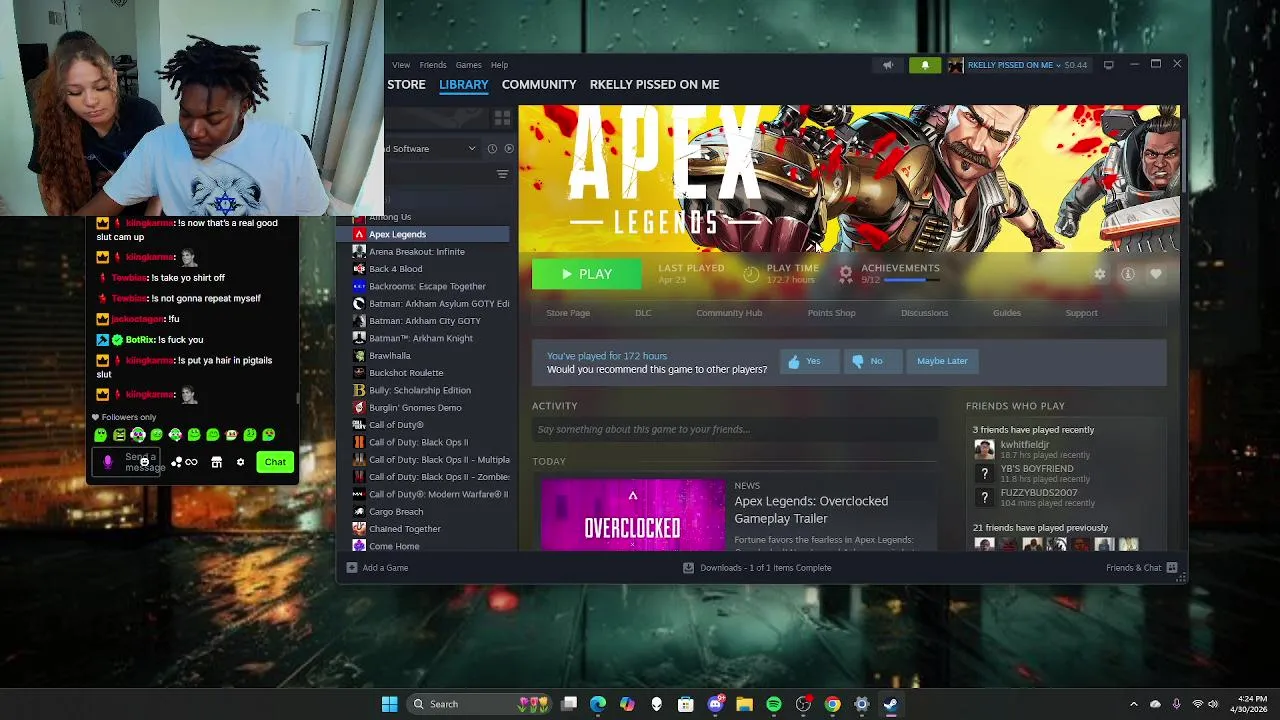Open Spotify from the taskbar
Screen dimensions: 1280x720
pyautogui.click(x=774, y=704)
